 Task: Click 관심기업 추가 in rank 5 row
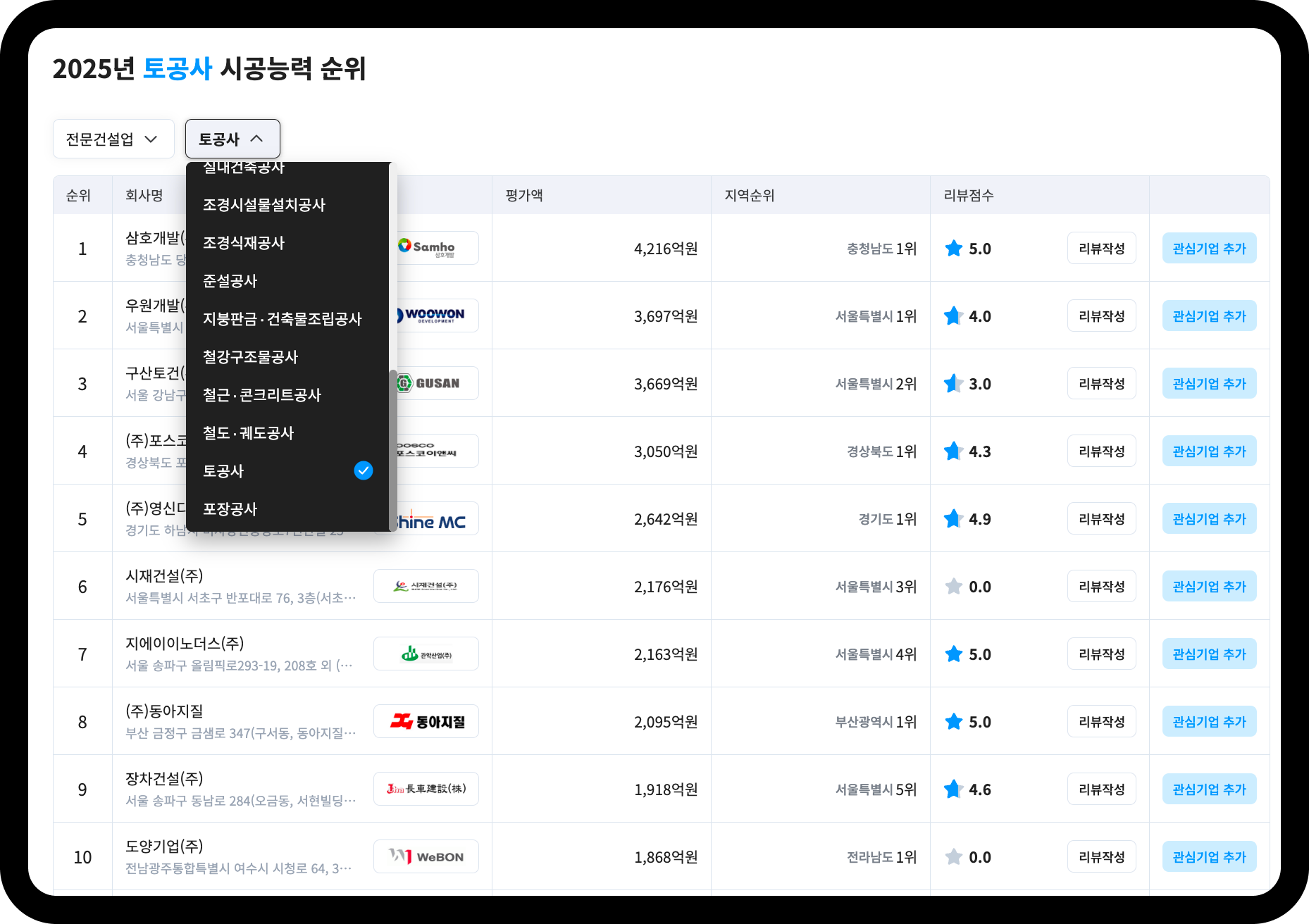(1210, 518)
